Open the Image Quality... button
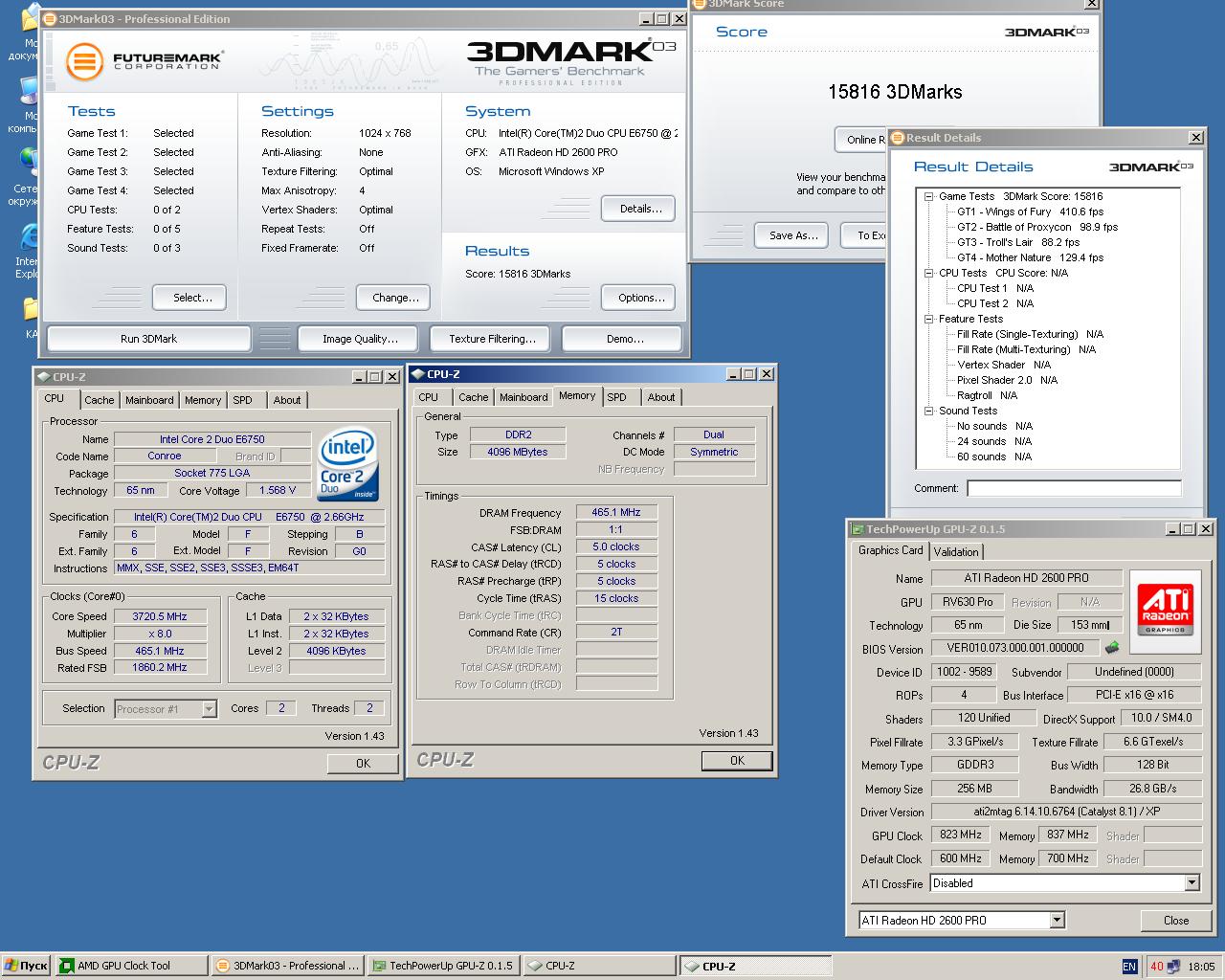 coord(359,339)
